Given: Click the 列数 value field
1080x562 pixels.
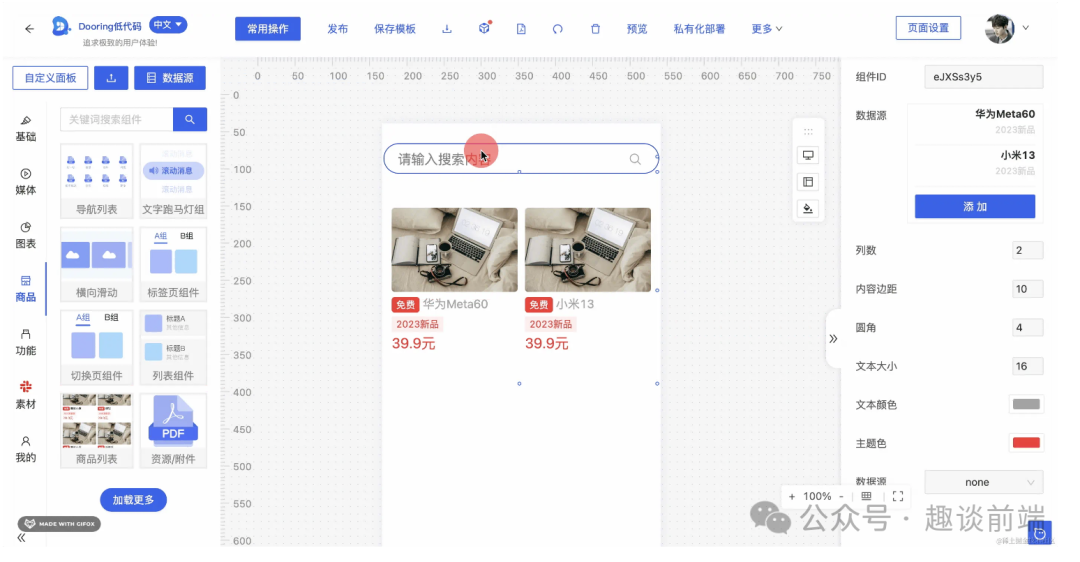Looking at the screenshot, I should pos(1026,250).
